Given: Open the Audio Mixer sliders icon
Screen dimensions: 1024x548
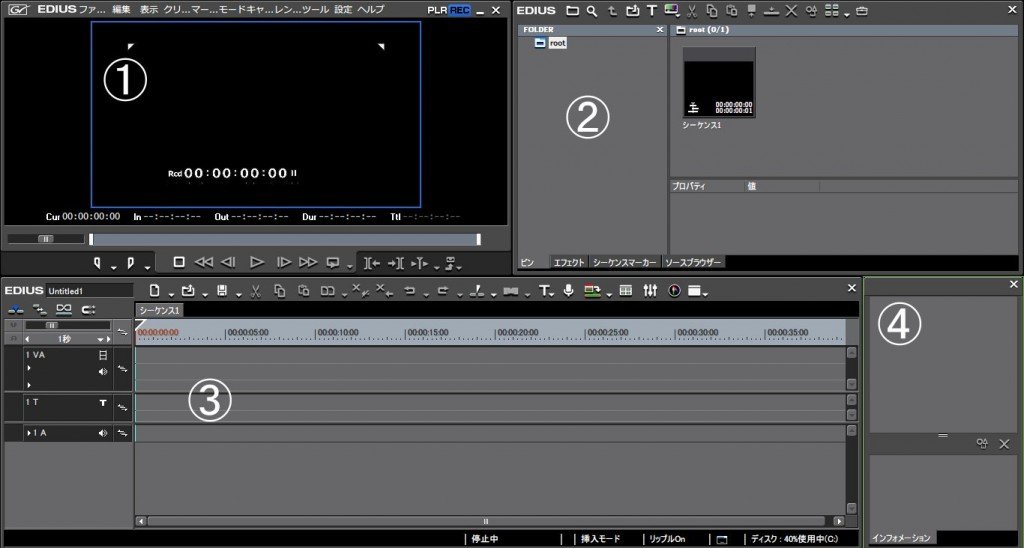Looking at the screenshot, I should 650,291.
